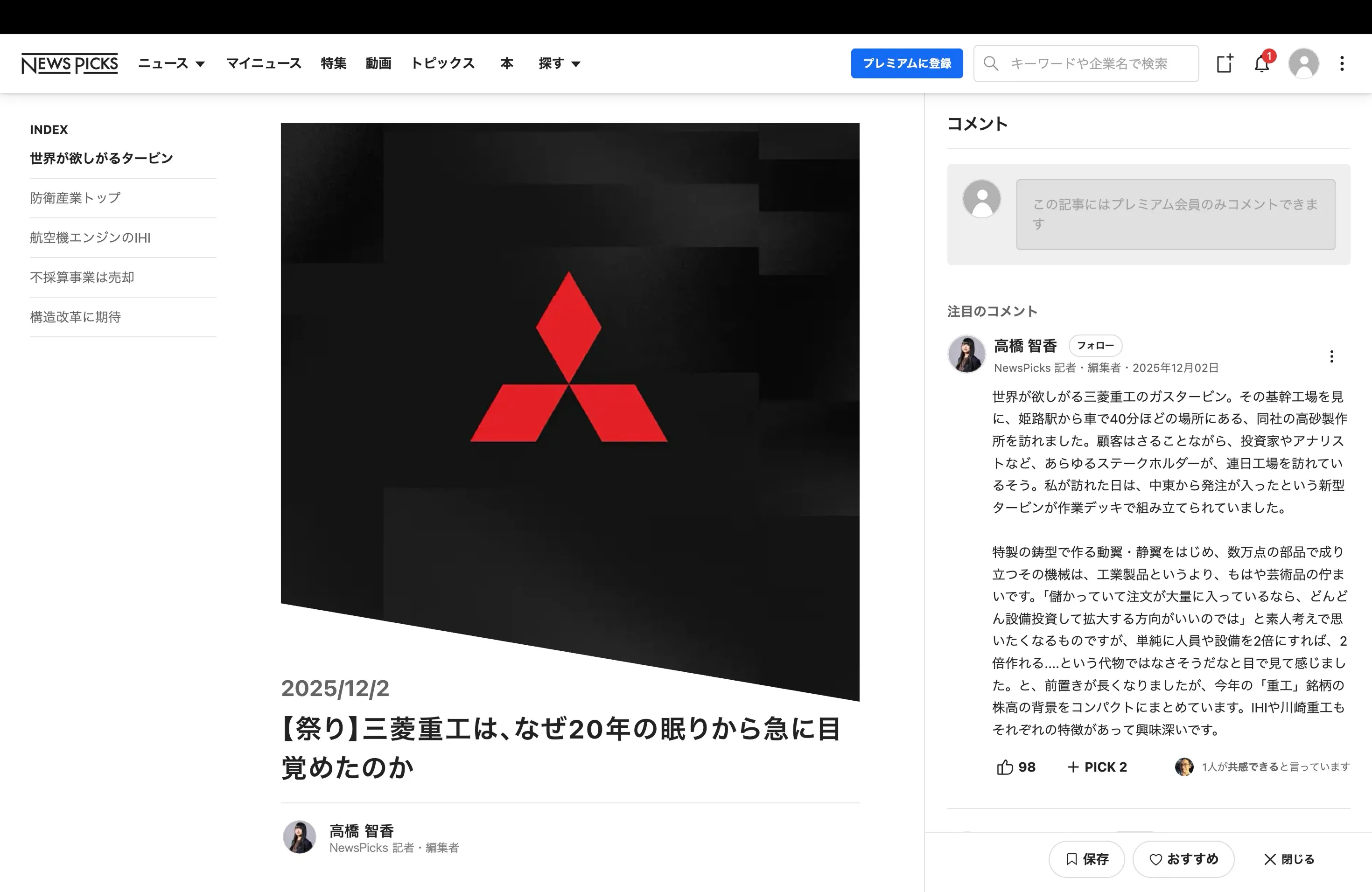The height and width of the screenshot is (892, 1372).
Task: Click the search magnifier icon
Action: [x=991, y=63]
